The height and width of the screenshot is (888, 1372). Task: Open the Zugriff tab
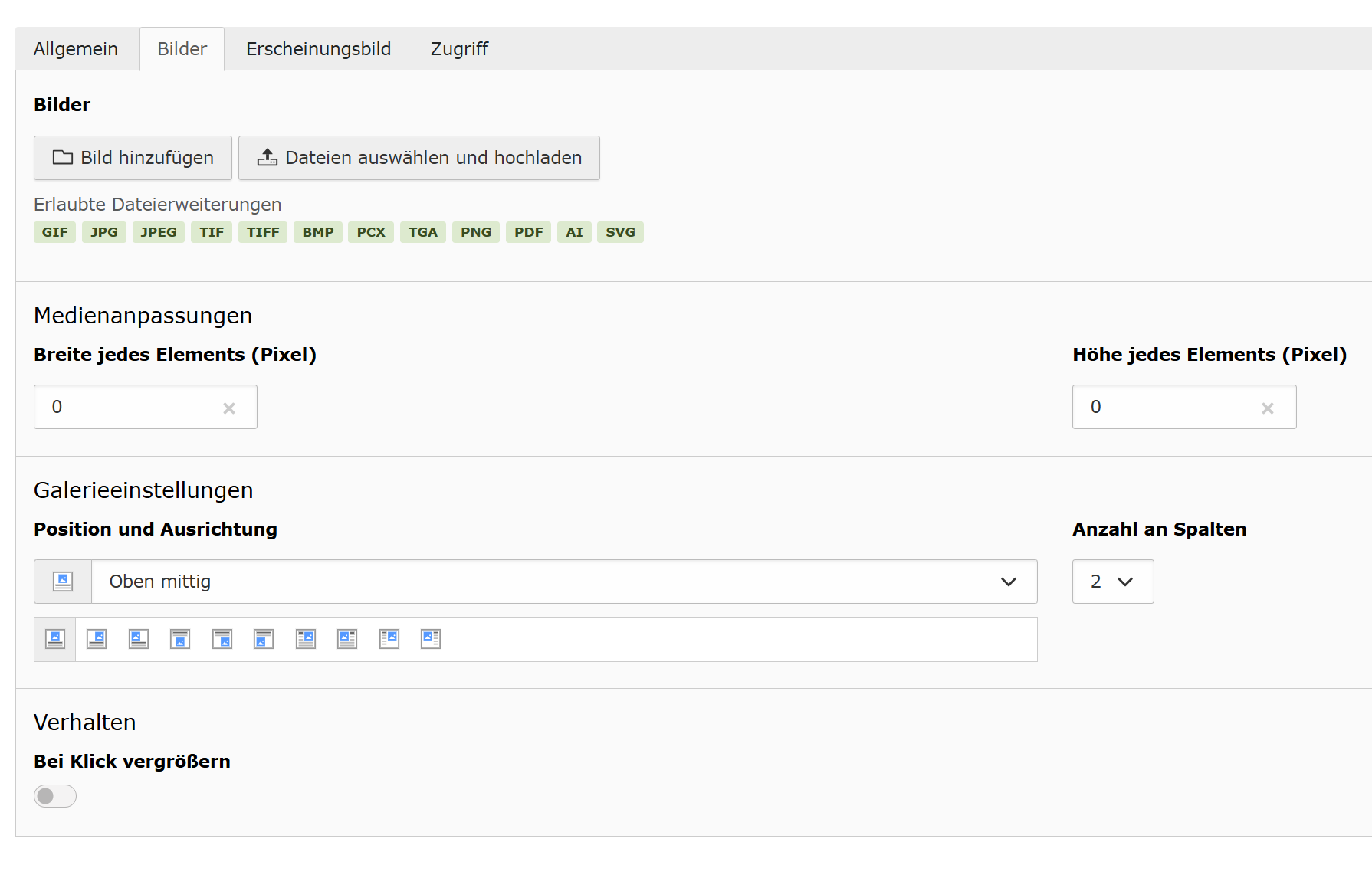point(459,49)
